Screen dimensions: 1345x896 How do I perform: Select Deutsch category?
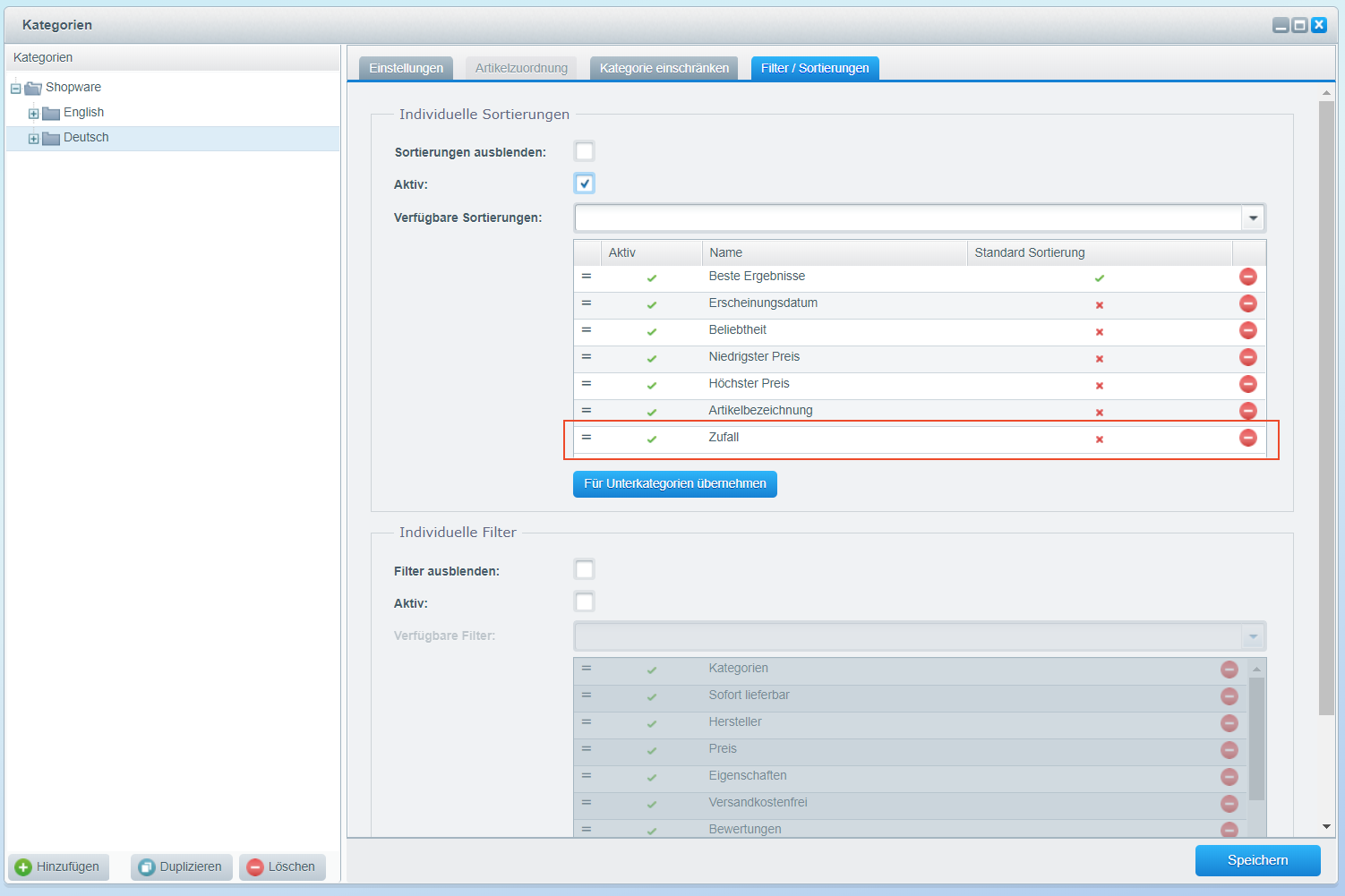[86, 137]
